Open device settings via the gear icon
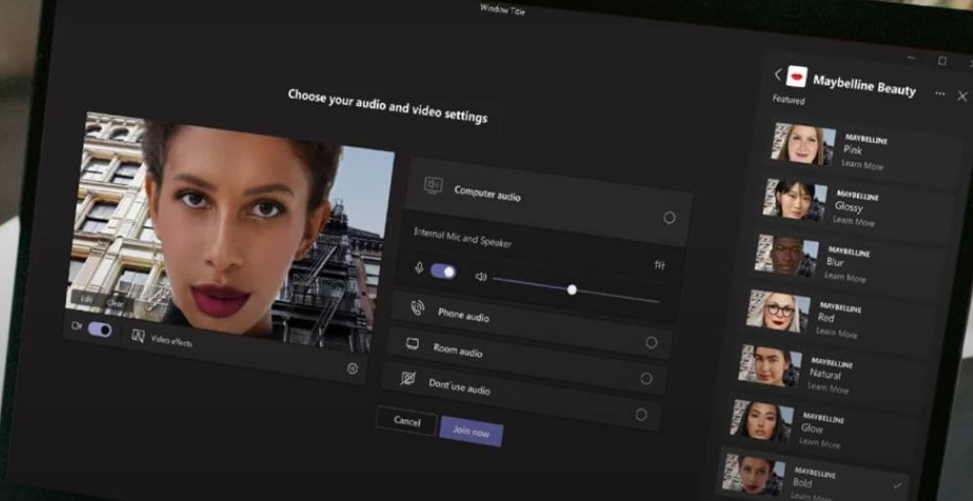 click(x=352, y=369)
